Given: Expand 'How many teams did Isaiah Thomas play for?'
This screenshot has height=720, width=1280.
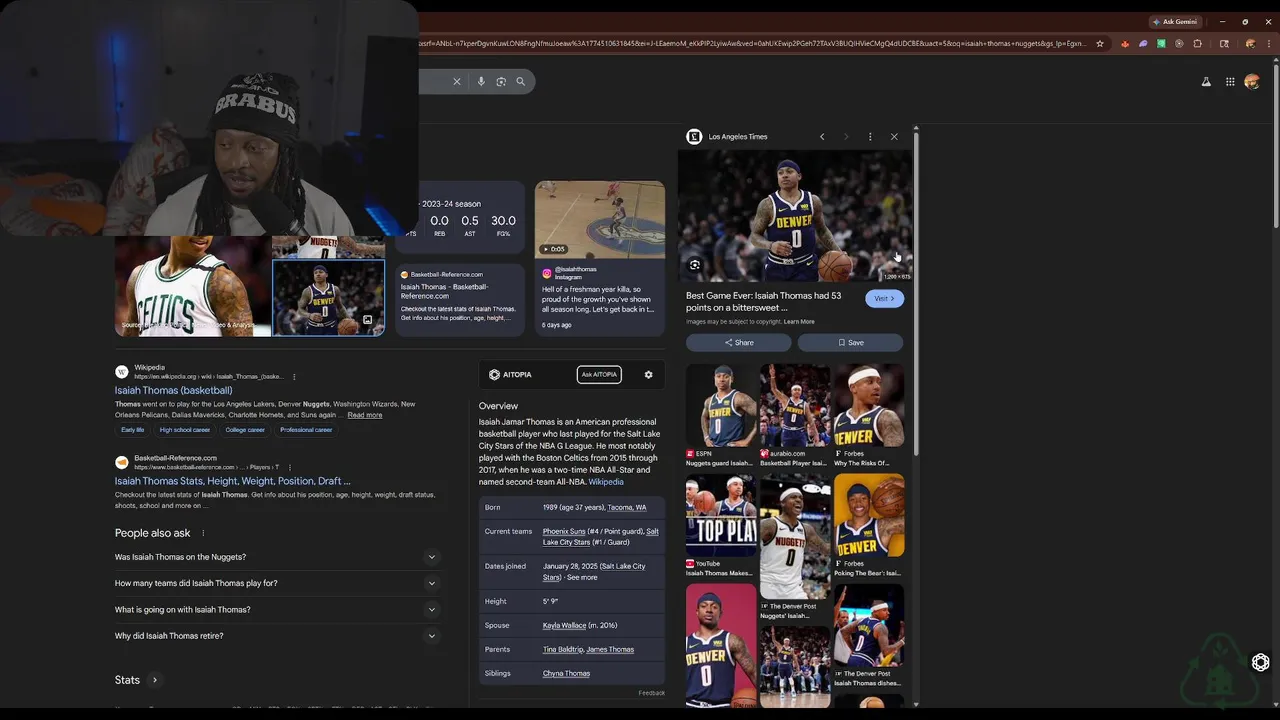Looking at the screenshot, I should click(277, 583).
